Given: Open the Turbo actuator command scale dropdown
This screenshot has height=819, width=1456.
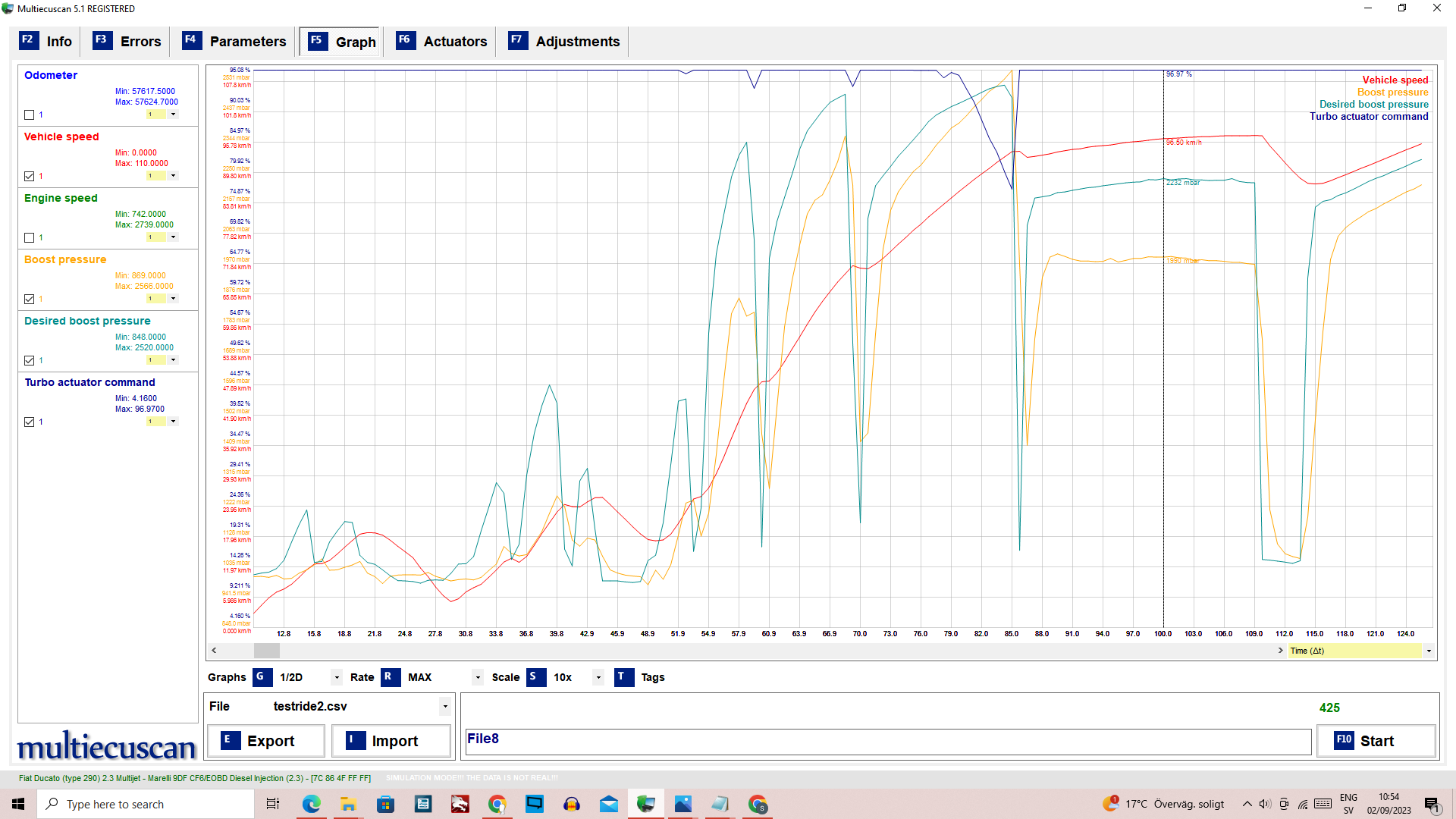Looking at the screenshot, I should pos(173,422).
